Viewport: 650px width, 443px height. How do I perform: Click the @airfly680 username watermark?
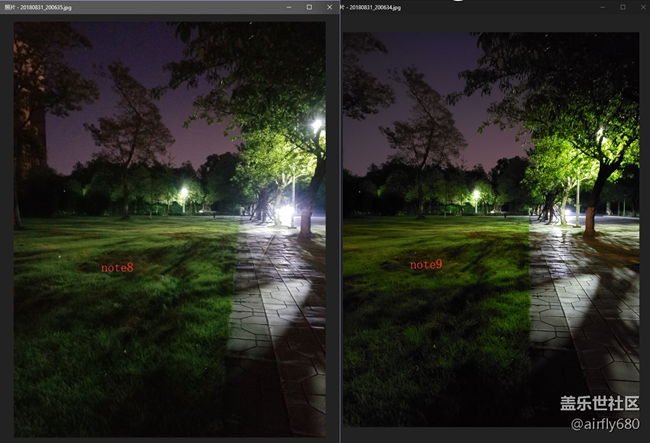[x=601, y=425]
